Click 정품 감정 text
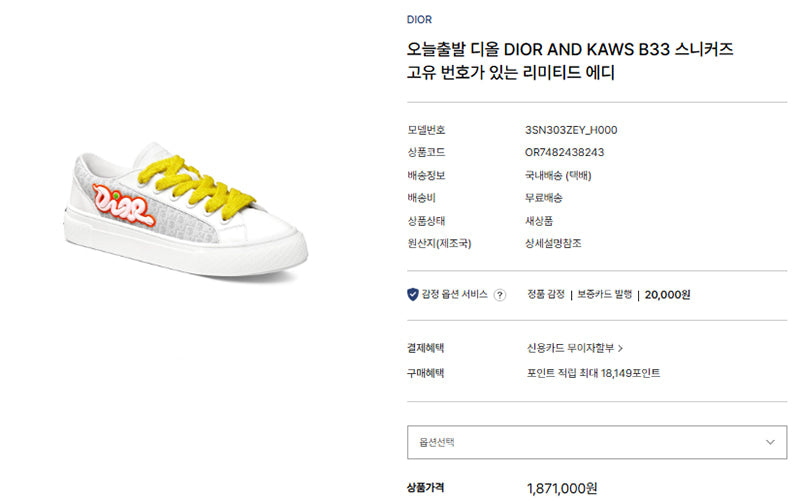Screen dimensions: 800x501 545,294
